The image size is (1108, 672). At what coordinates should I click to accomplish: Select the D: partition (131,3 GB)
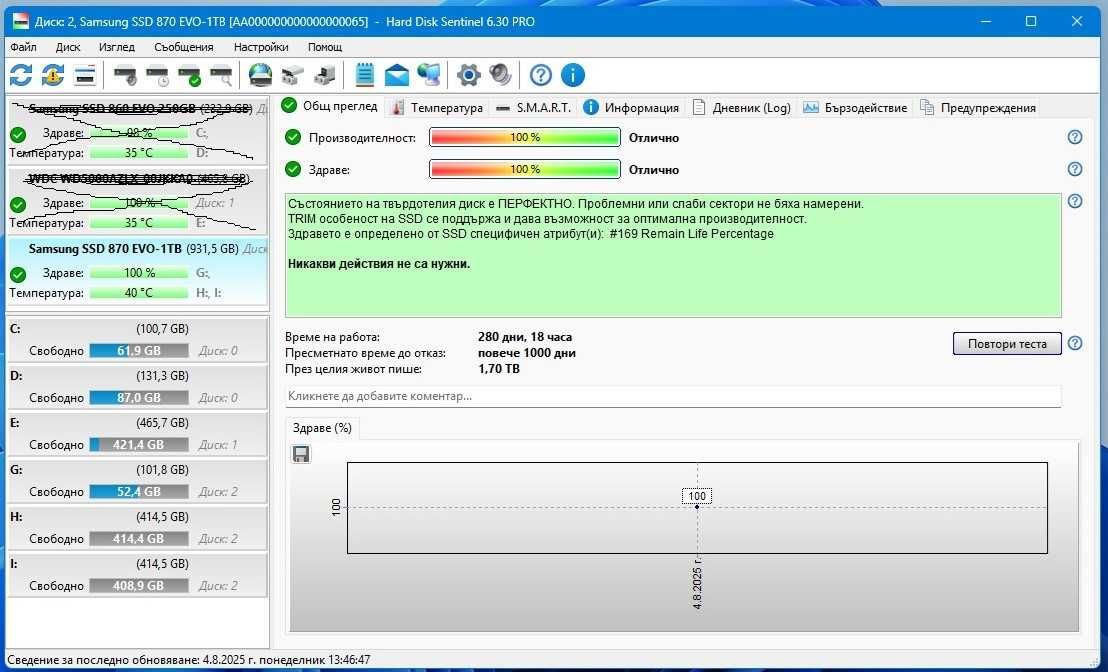point(138,387)
